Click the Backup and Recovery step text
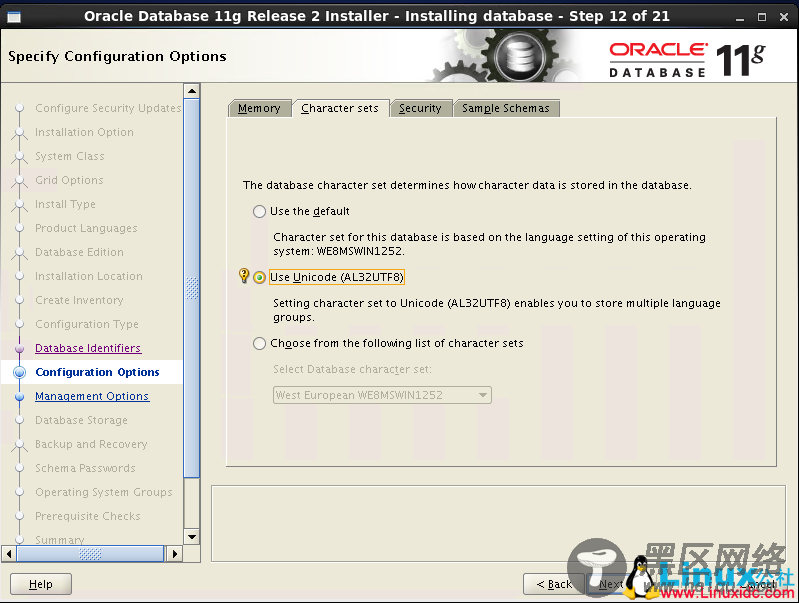The width and height of the screenshot is (799, 603). click(91, 444)
